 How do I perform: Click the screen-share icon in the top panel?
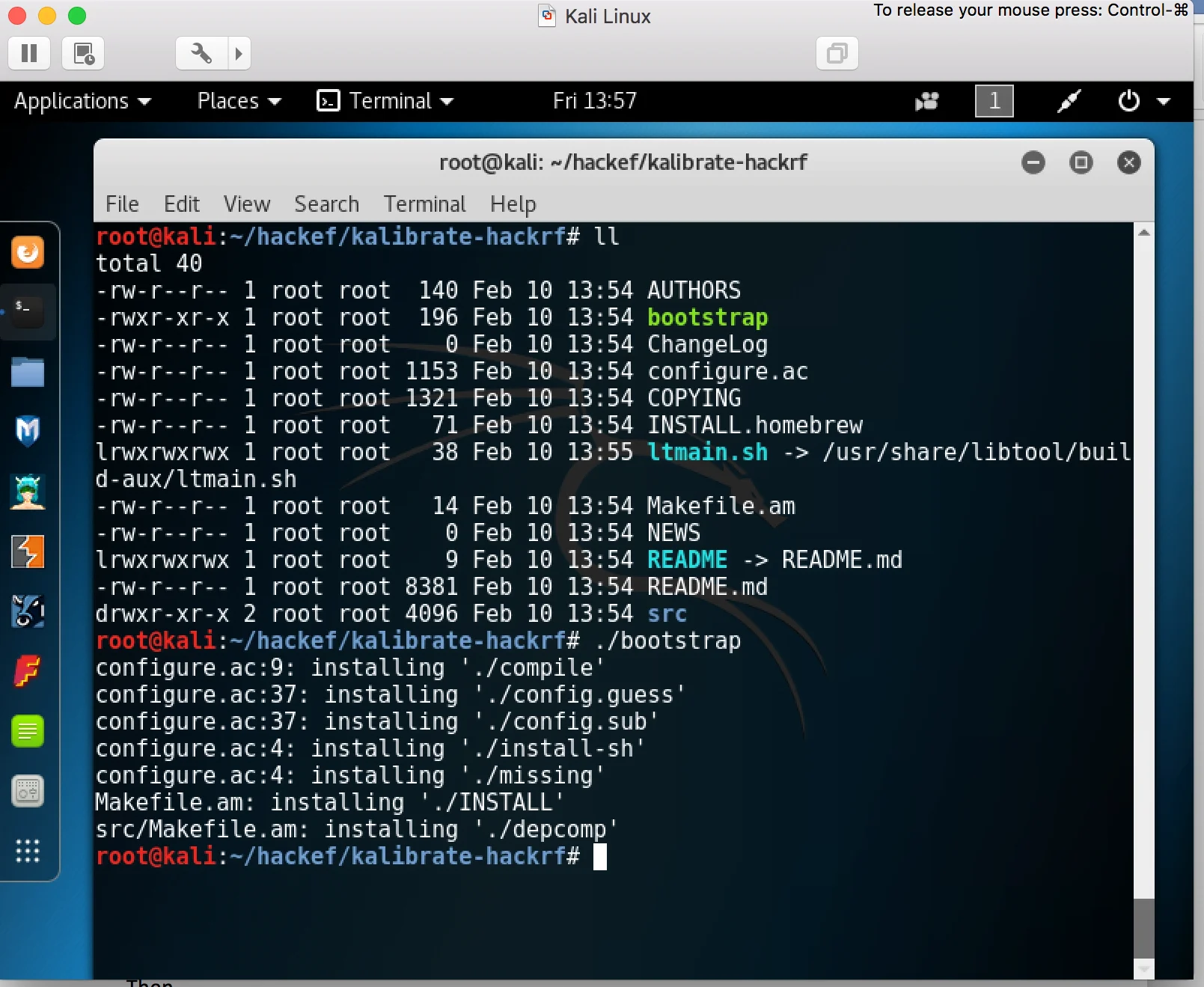point(926,101)
